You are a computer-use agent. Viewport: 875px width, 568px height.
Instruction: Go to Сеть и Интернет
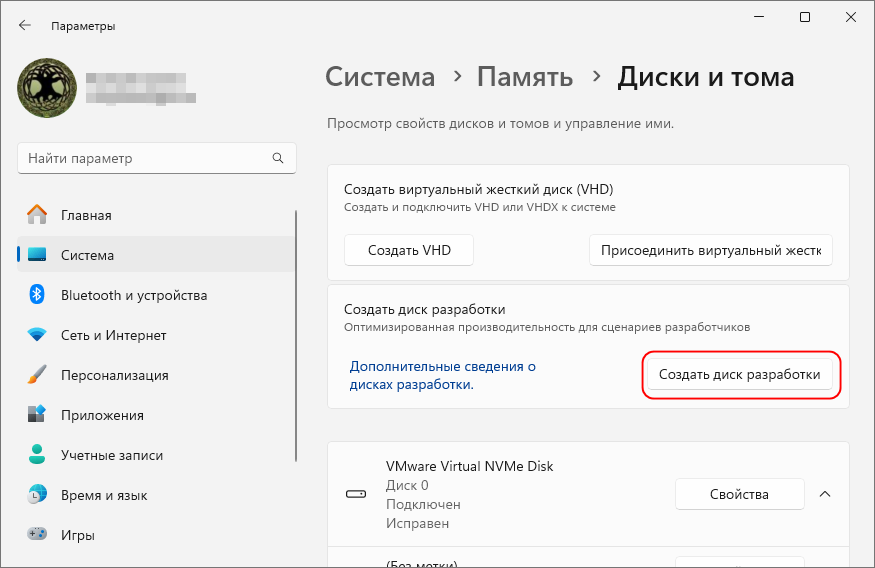156,335
